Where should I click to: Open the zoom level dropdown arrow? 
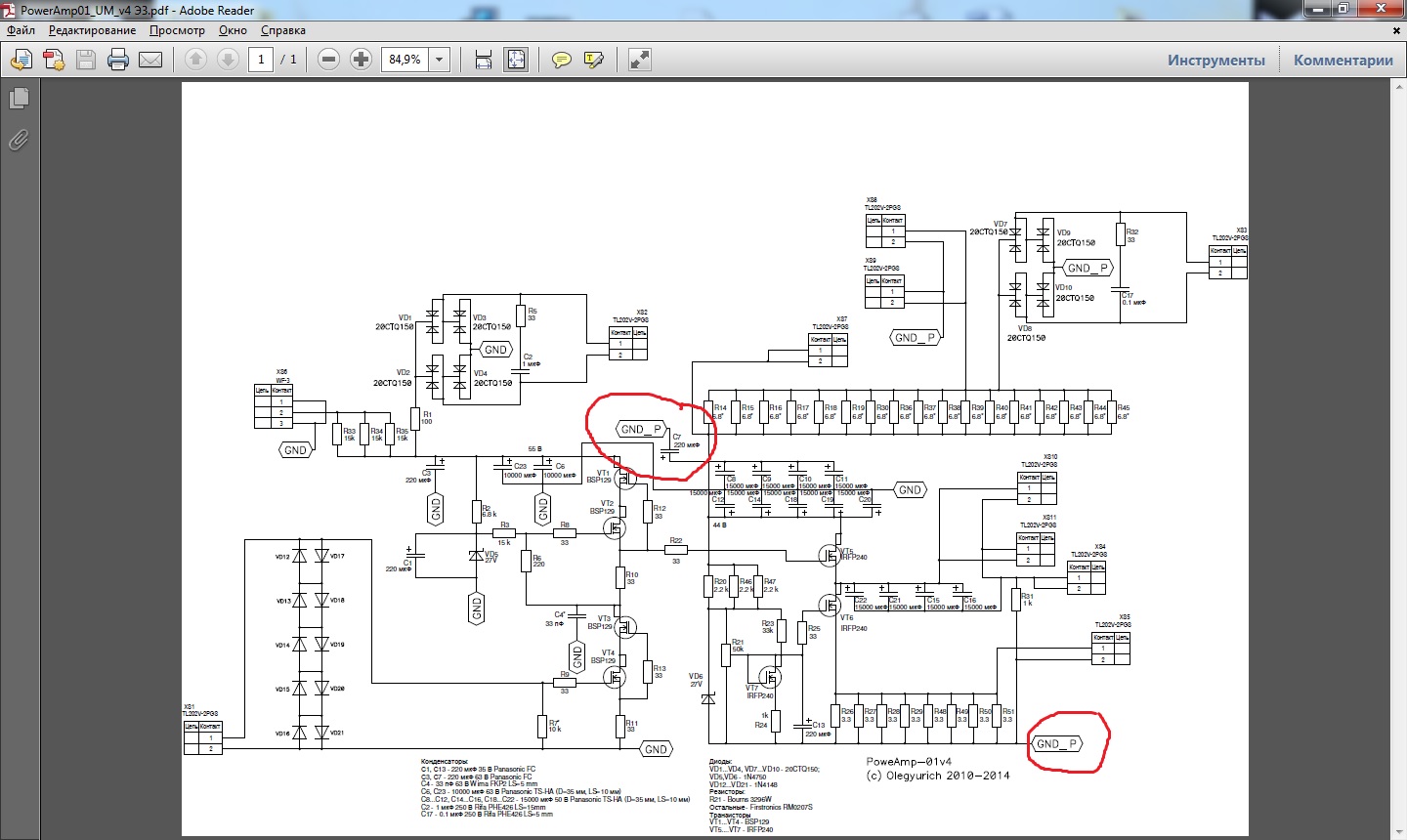click(x=440, y=60)
